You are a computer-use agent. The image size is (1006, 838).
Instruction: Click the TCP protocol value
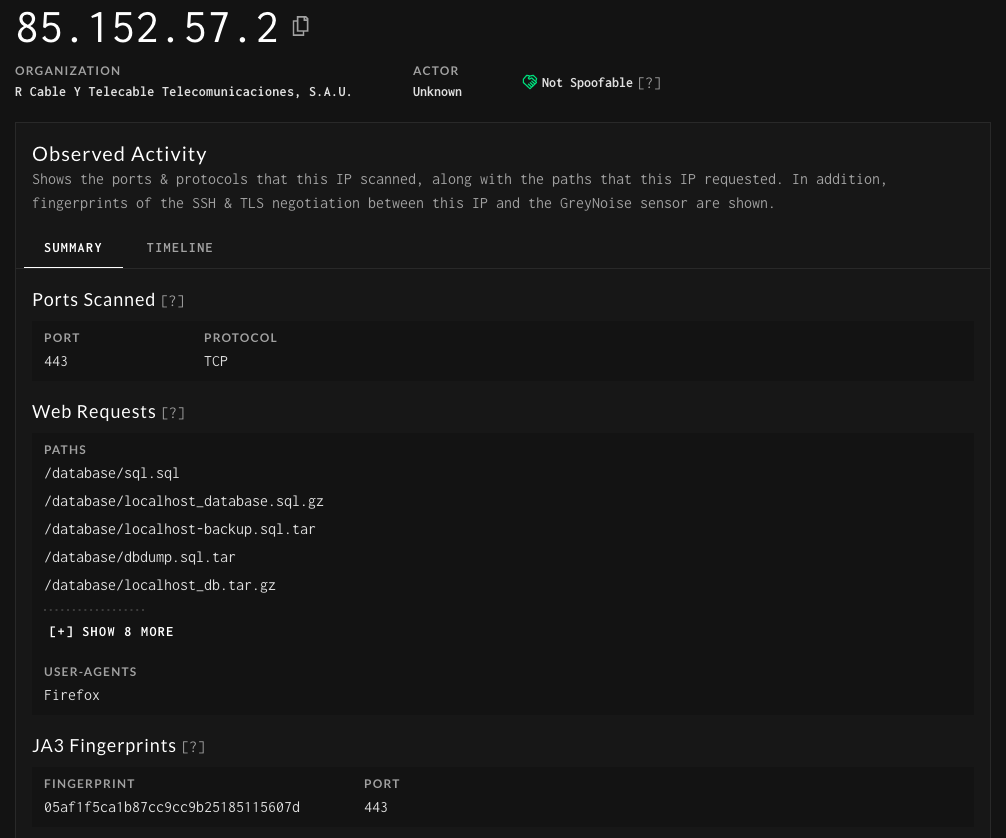point(216,361)
